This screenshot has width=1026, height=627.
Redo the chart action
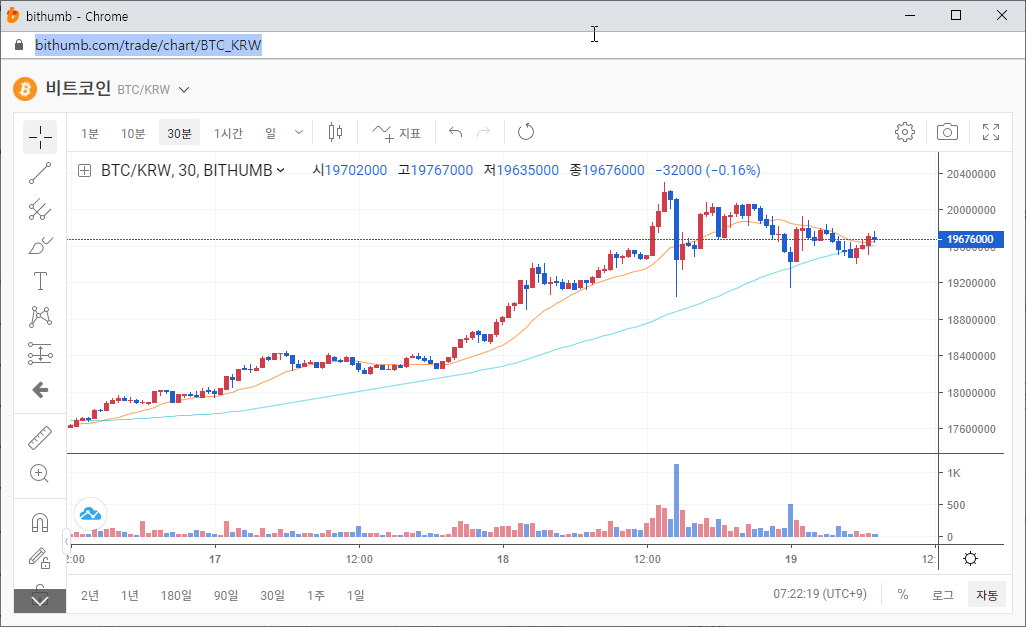tap(484, 133)
